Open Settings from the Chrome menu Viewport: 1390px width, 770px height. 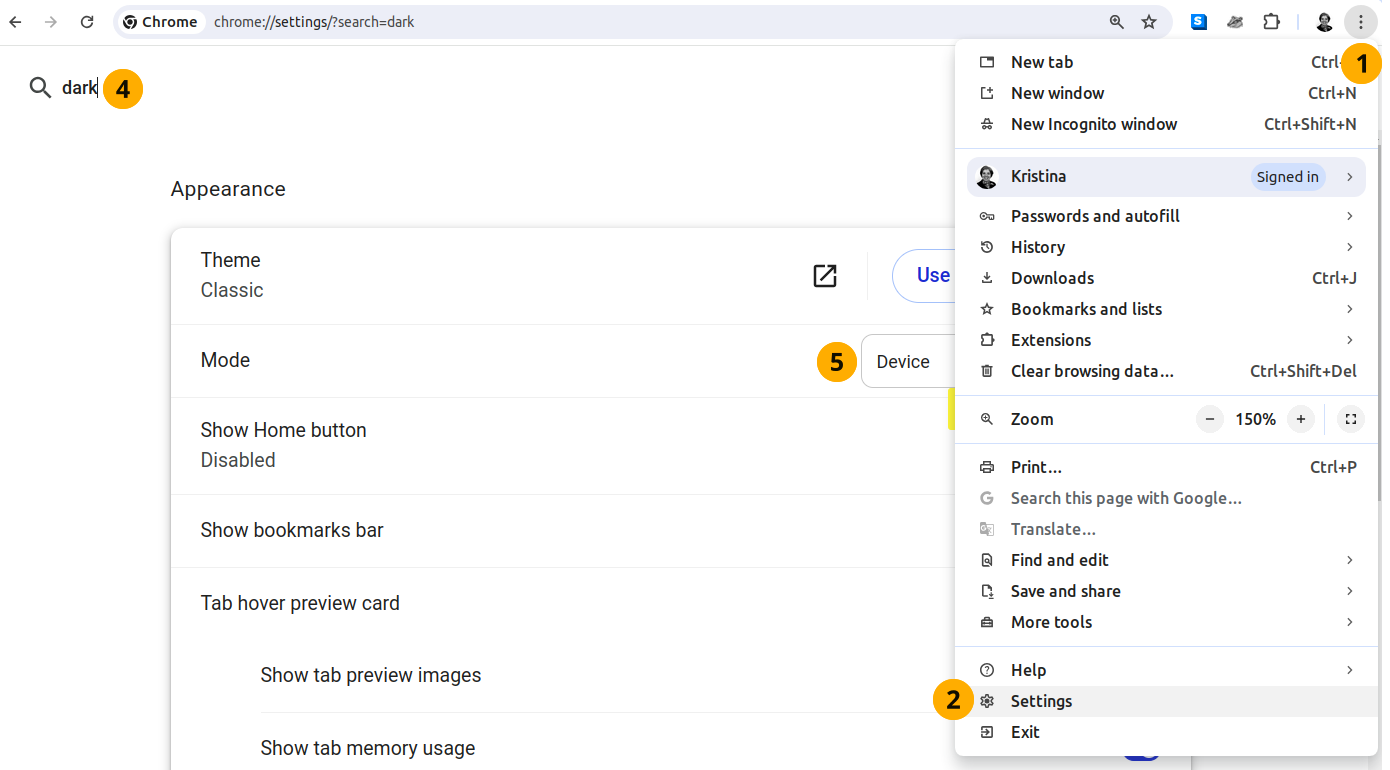tap(1041, 701)
